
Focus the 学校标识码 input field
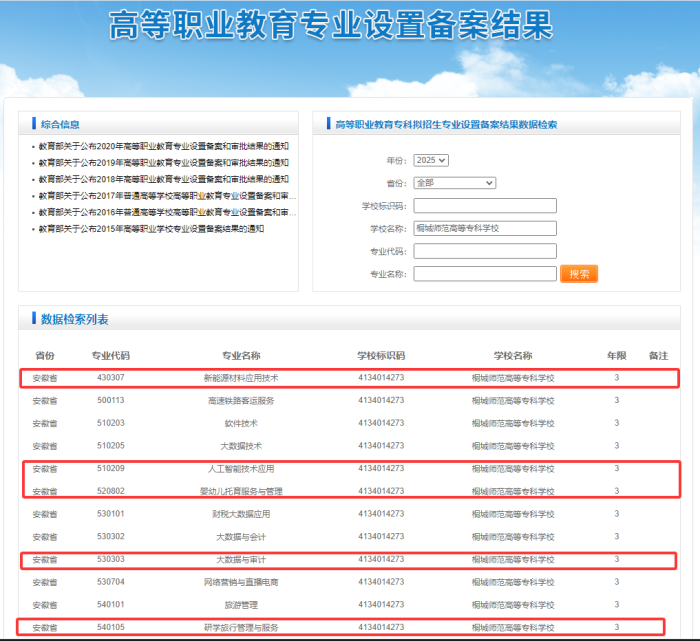tap(470, 206)
